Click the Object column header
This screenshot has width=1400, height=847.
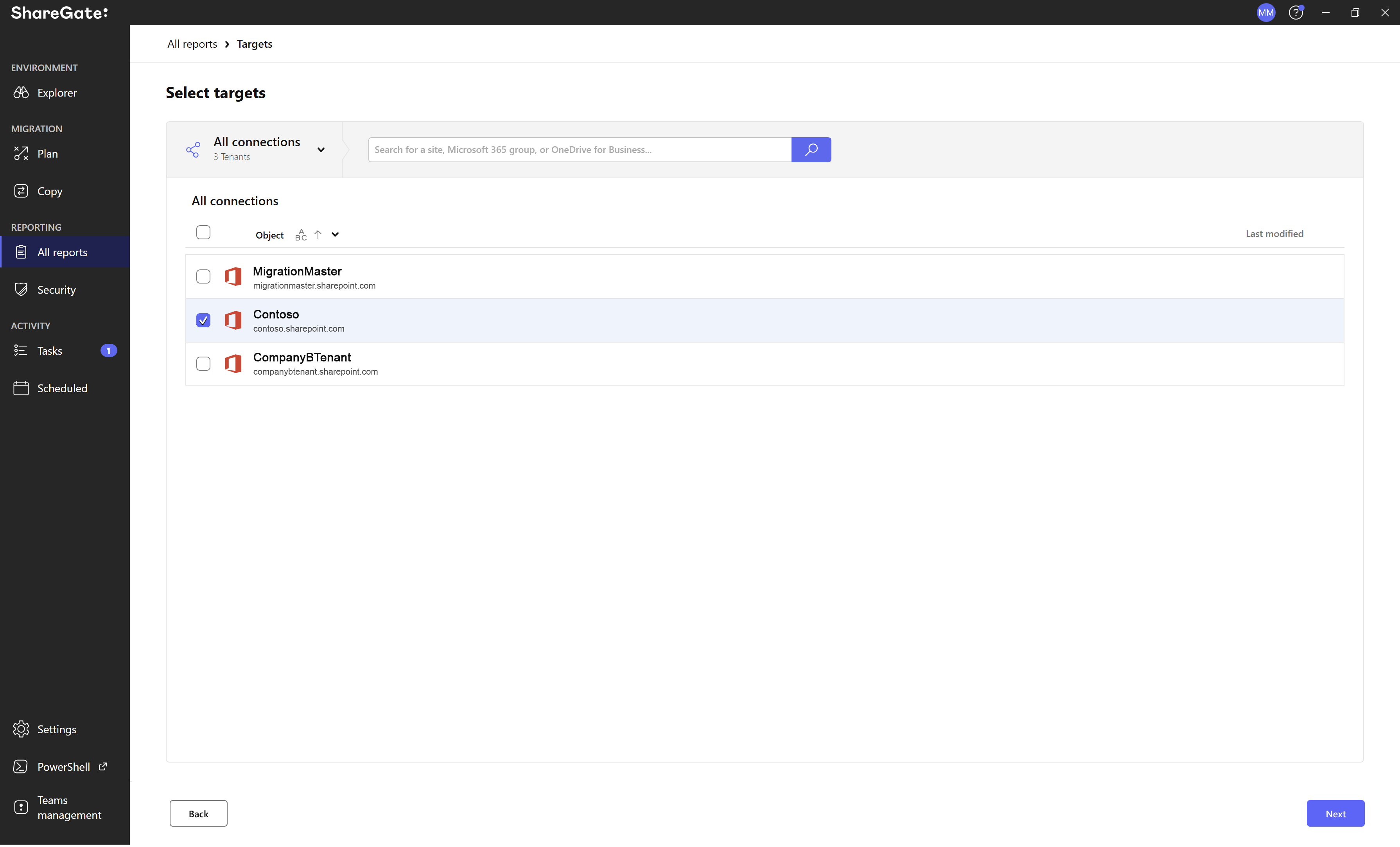269,235
